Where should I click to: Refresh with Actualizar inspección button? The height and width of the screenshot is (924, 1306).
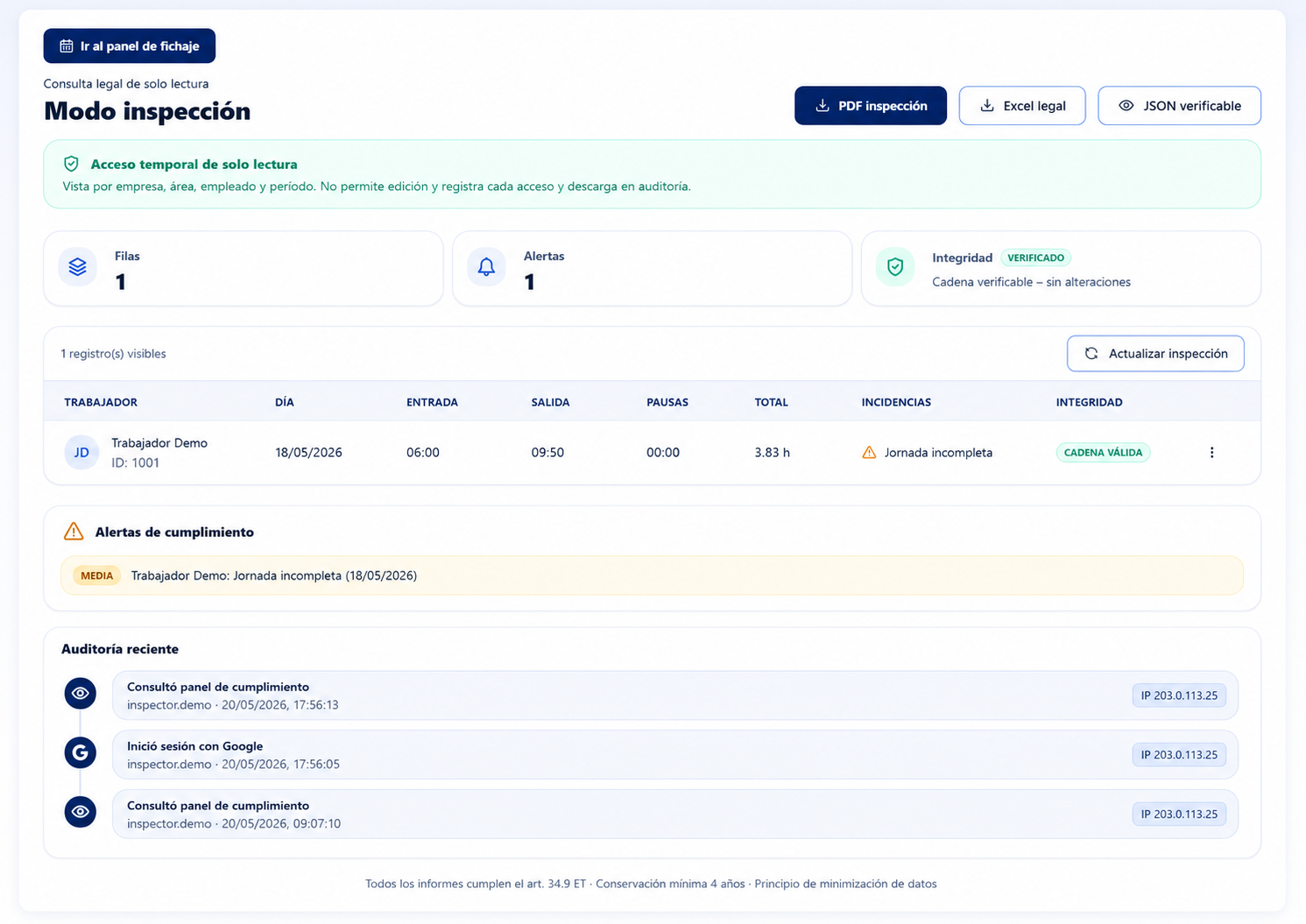point(1155,354)
